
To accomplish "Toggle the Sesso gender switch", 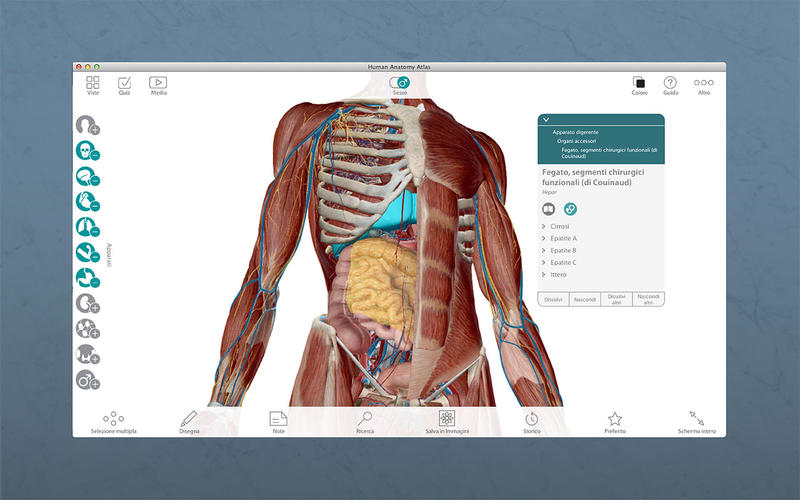I will pos(400,82).
